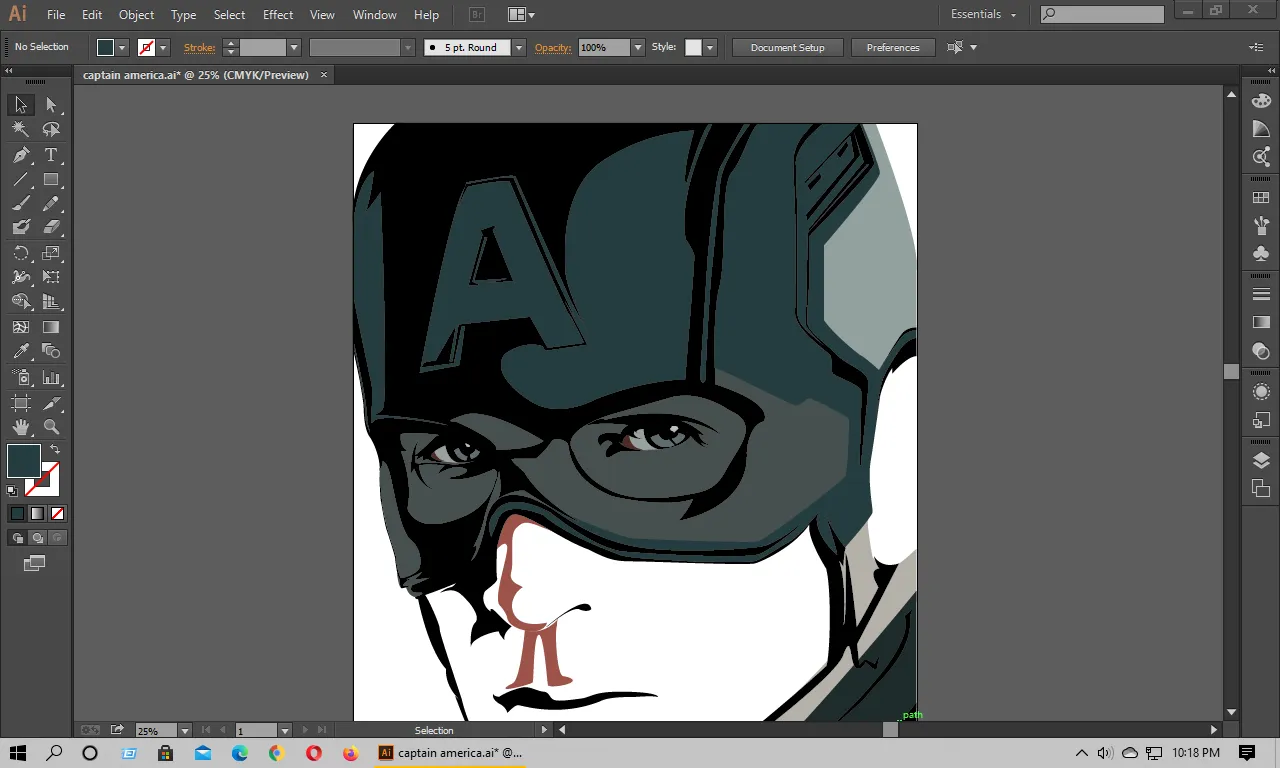Select the Lasso tool
Viewport: 1280px width, 768px height.
pyautogui.click(x=51, y=130)
